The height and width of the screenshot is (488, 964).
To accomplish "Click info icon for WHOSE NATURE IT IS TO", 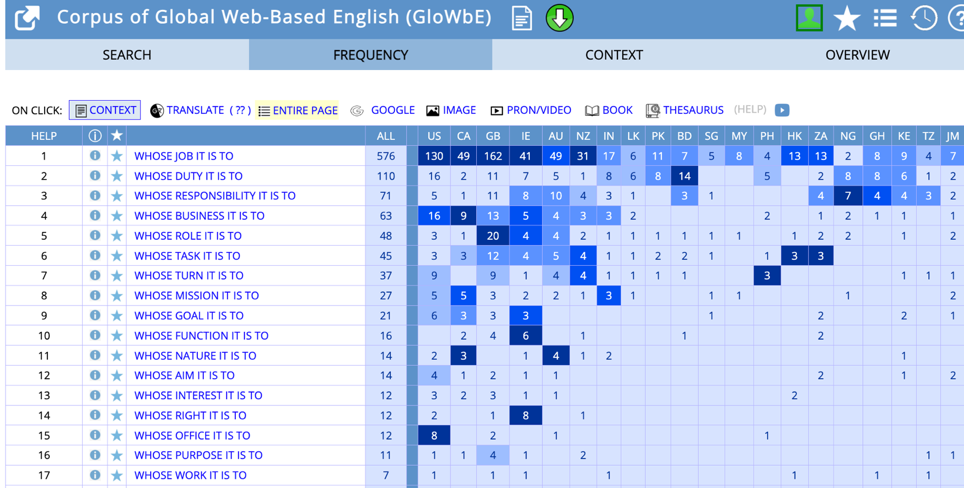I will pyautogui.click(x=95, y=355).
